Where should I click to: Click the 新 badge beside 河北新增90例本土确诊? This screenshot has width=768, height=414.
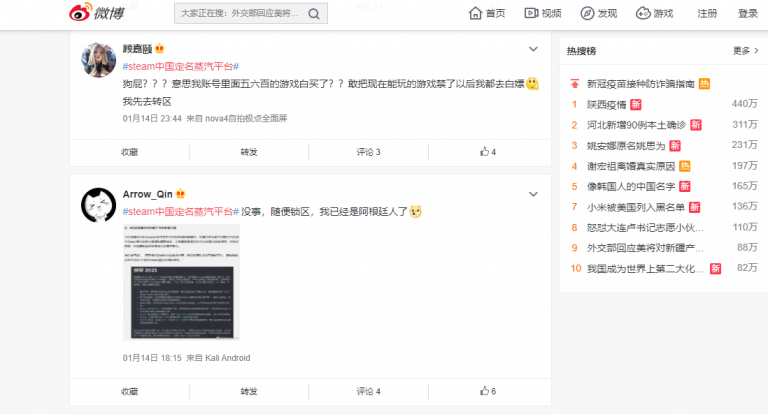696,125
